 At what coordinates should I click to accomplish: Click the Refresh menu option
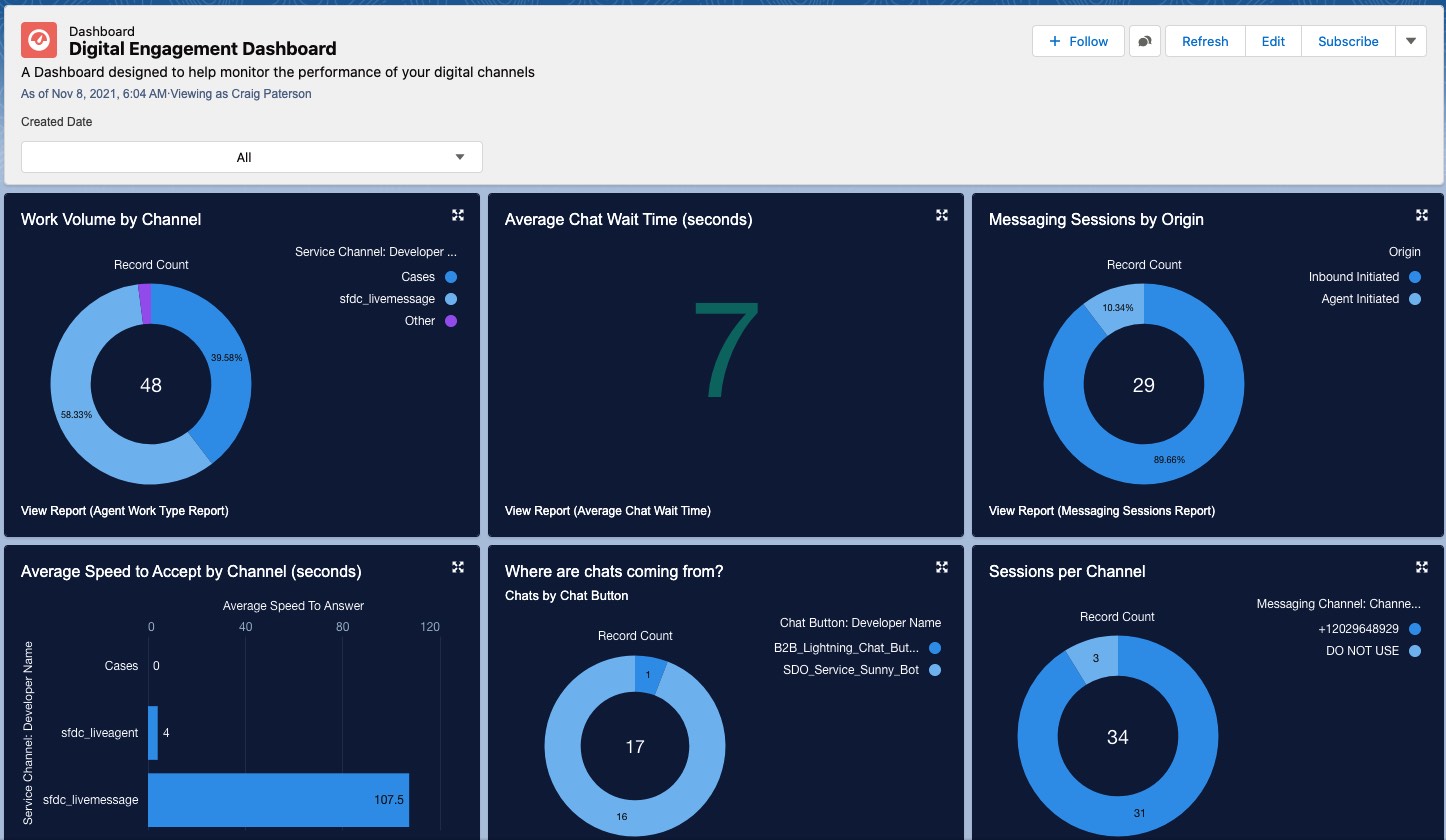coord(1204,41)
